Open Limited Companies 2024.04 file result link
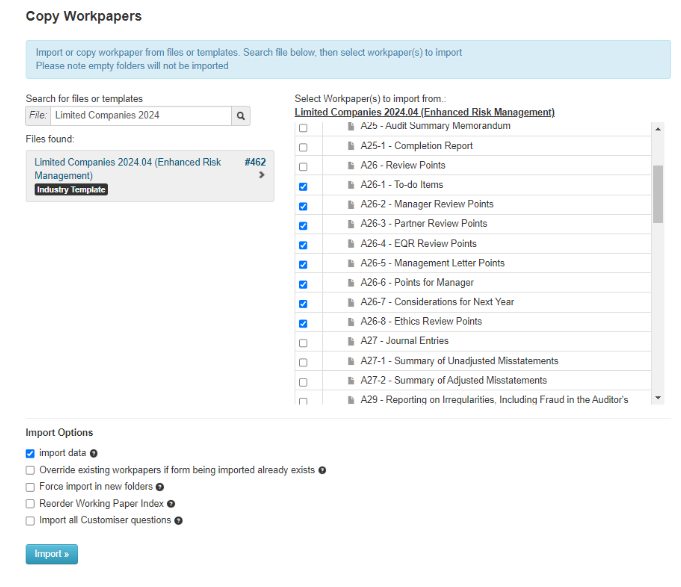Viewport: 681px width, 587px height. pyautogui.click(x=127, y=168)
